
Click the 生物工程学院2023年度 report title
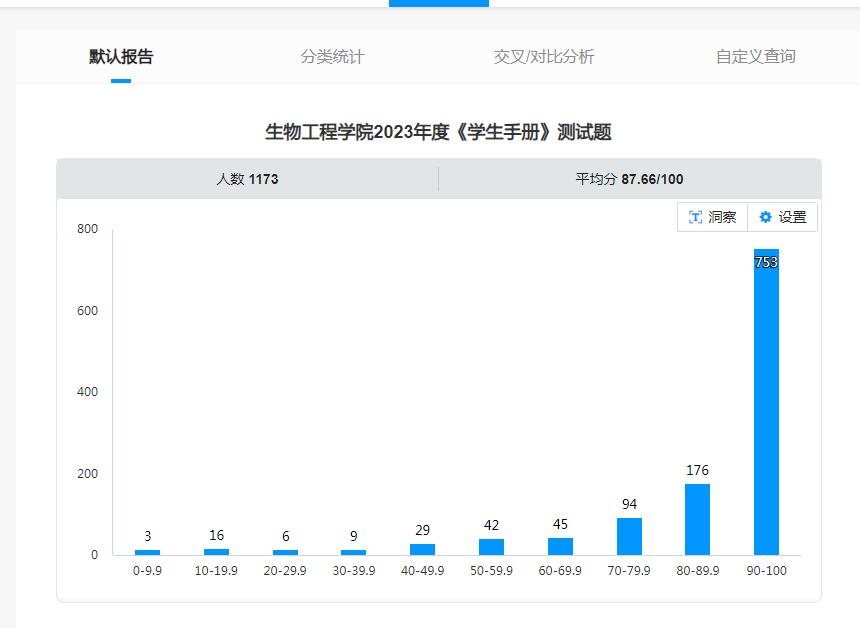tap(438, 132)
